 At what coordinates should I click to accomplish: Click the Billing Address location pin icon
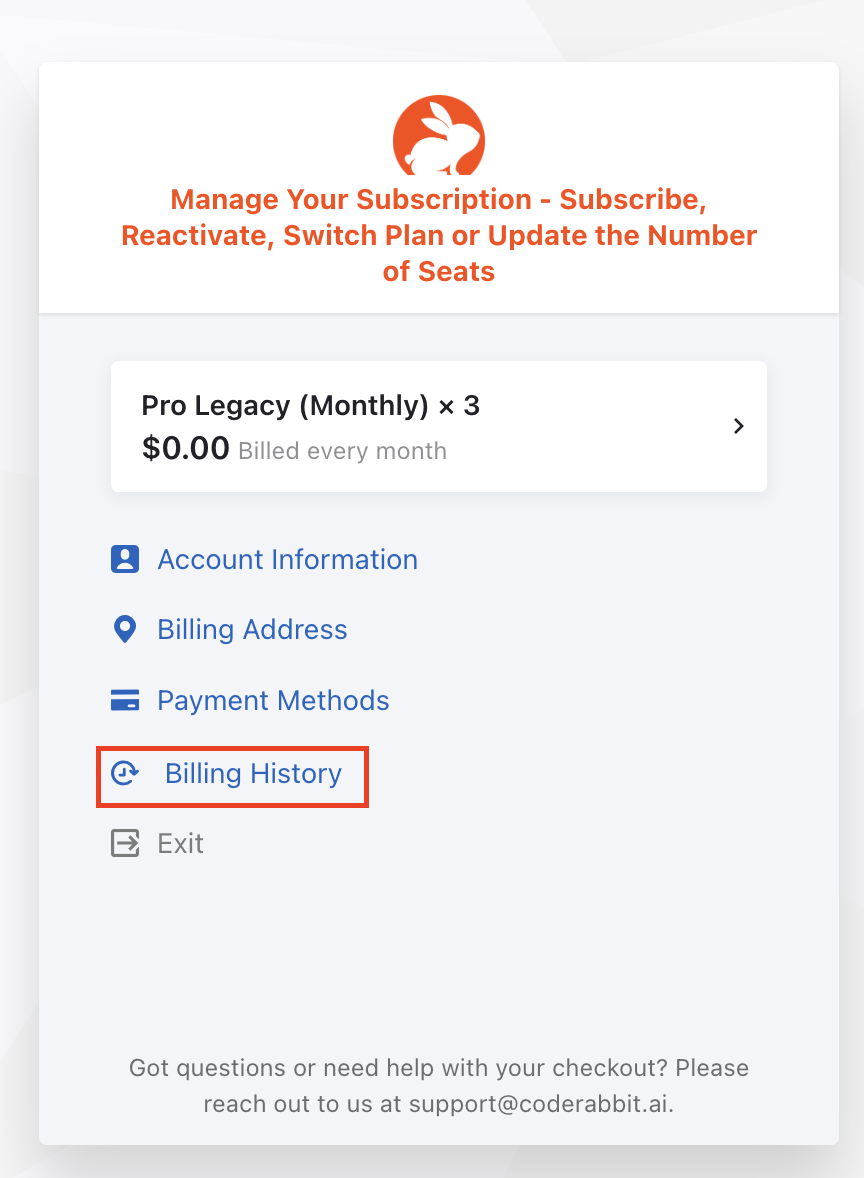point(124,629)
